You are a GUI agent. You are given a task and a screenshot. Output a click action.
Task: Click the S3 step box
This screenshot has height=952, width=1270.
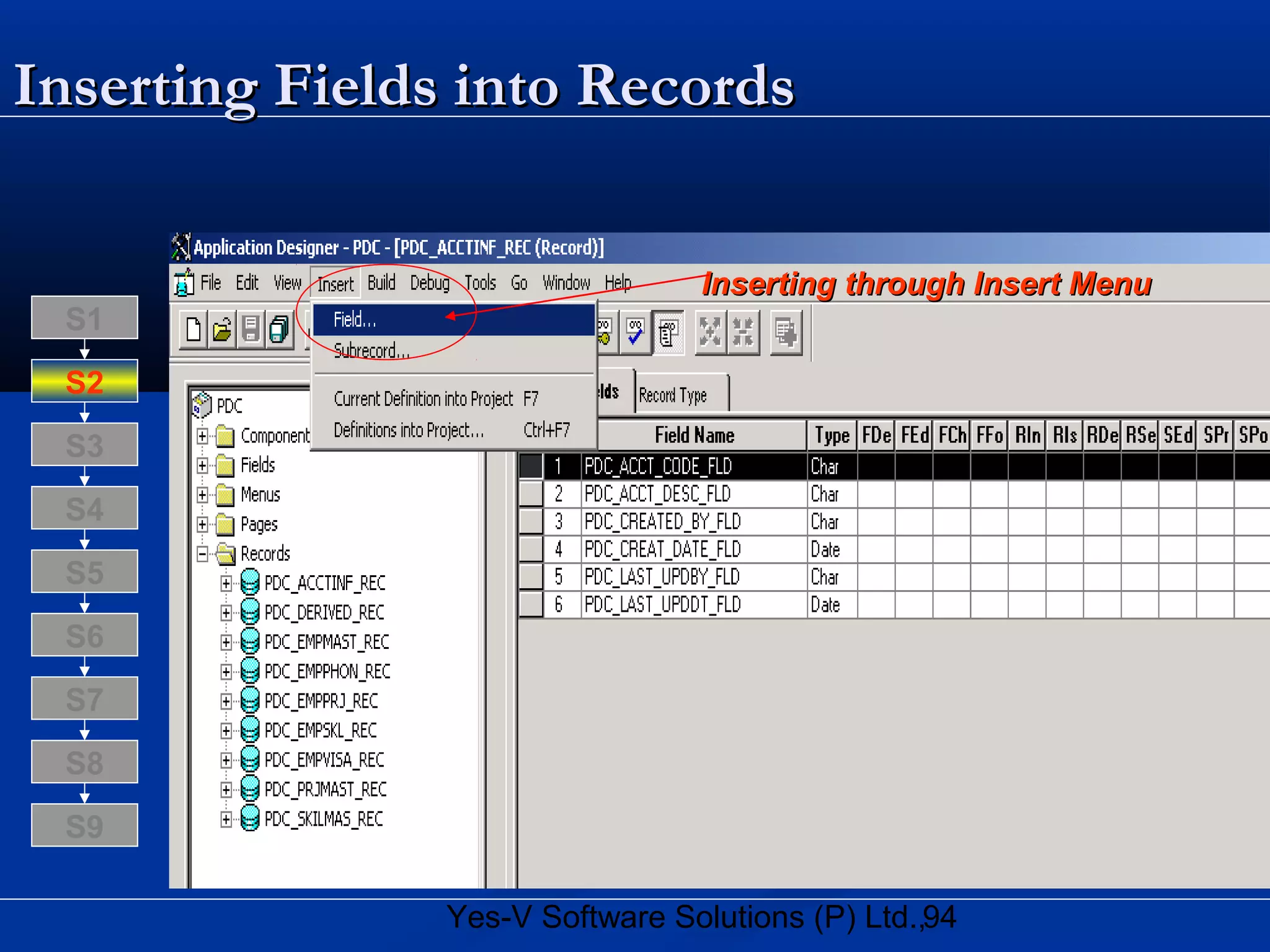point(85,444)
